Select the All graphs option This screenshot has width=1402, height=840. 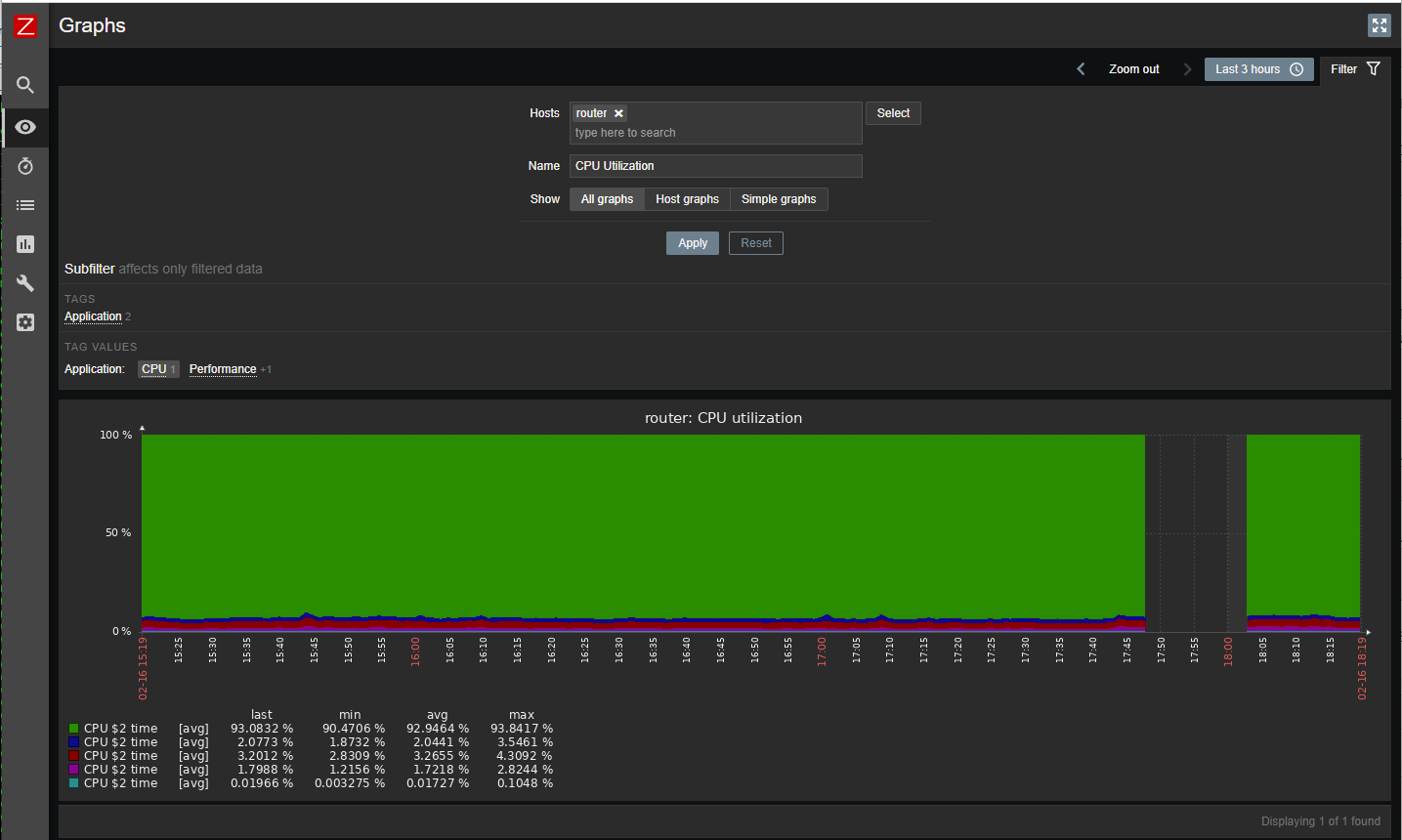[x=607, y=199]
